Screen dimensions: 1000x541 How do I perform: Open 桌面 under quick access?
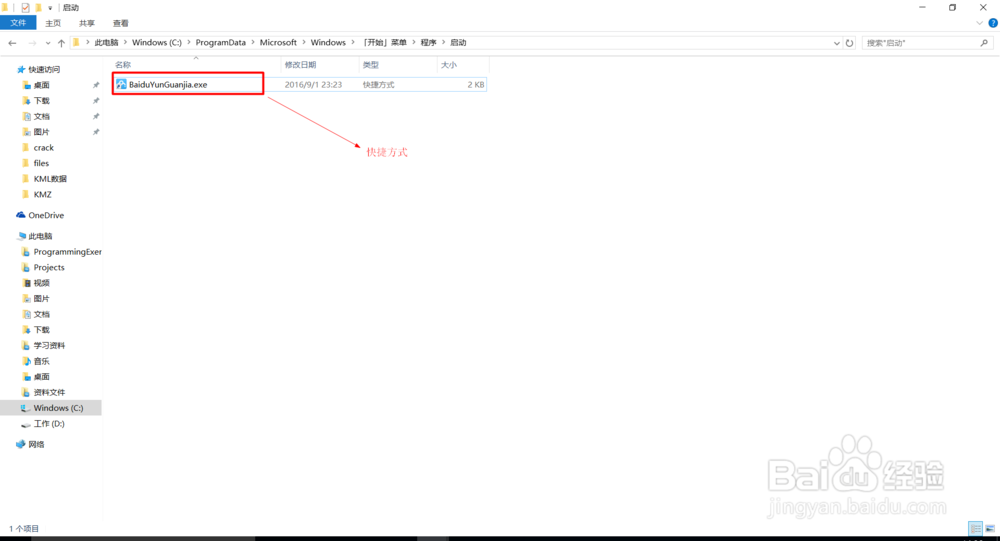[x=41, y=85]
